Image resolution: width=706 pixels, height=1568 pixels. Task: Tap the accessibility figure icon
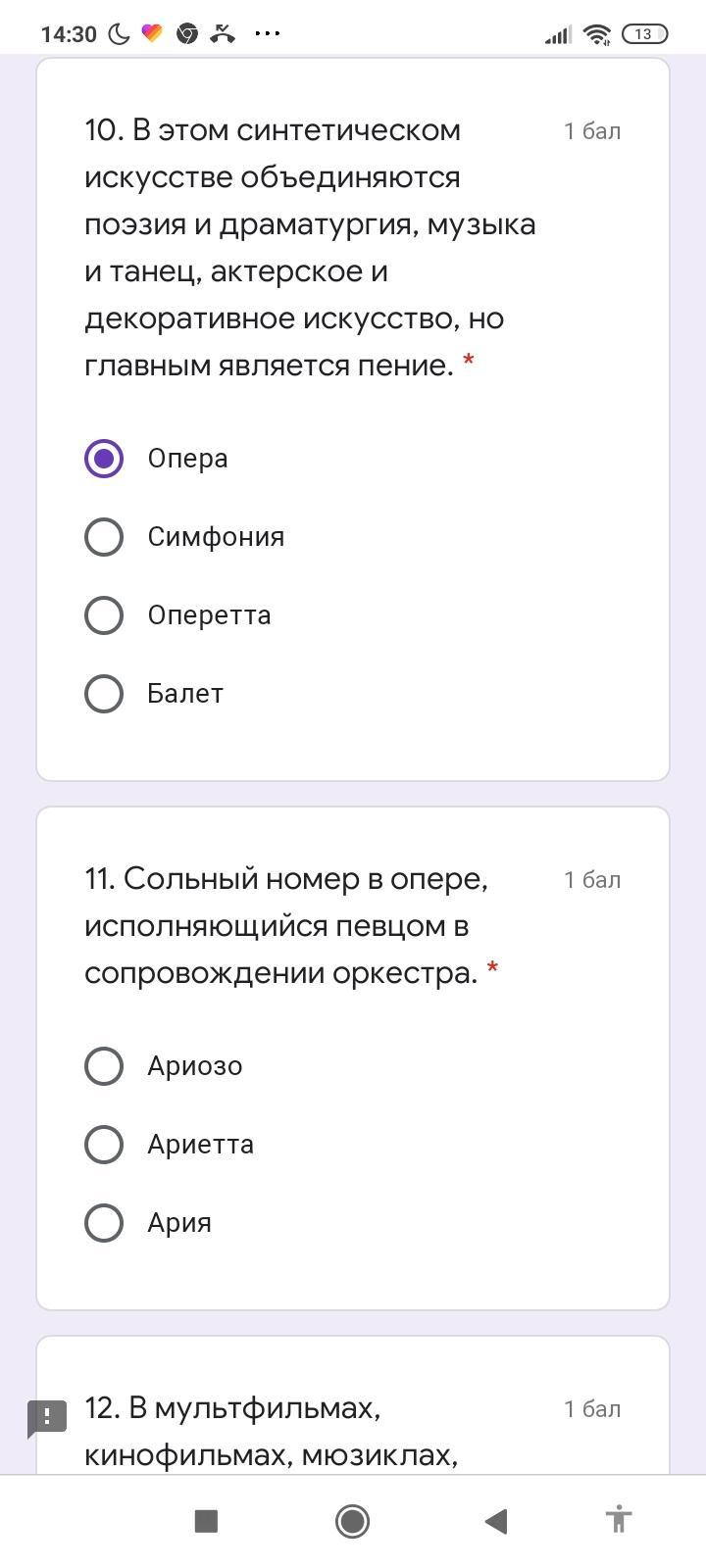pyautogui.click(x=618, y=1520)
